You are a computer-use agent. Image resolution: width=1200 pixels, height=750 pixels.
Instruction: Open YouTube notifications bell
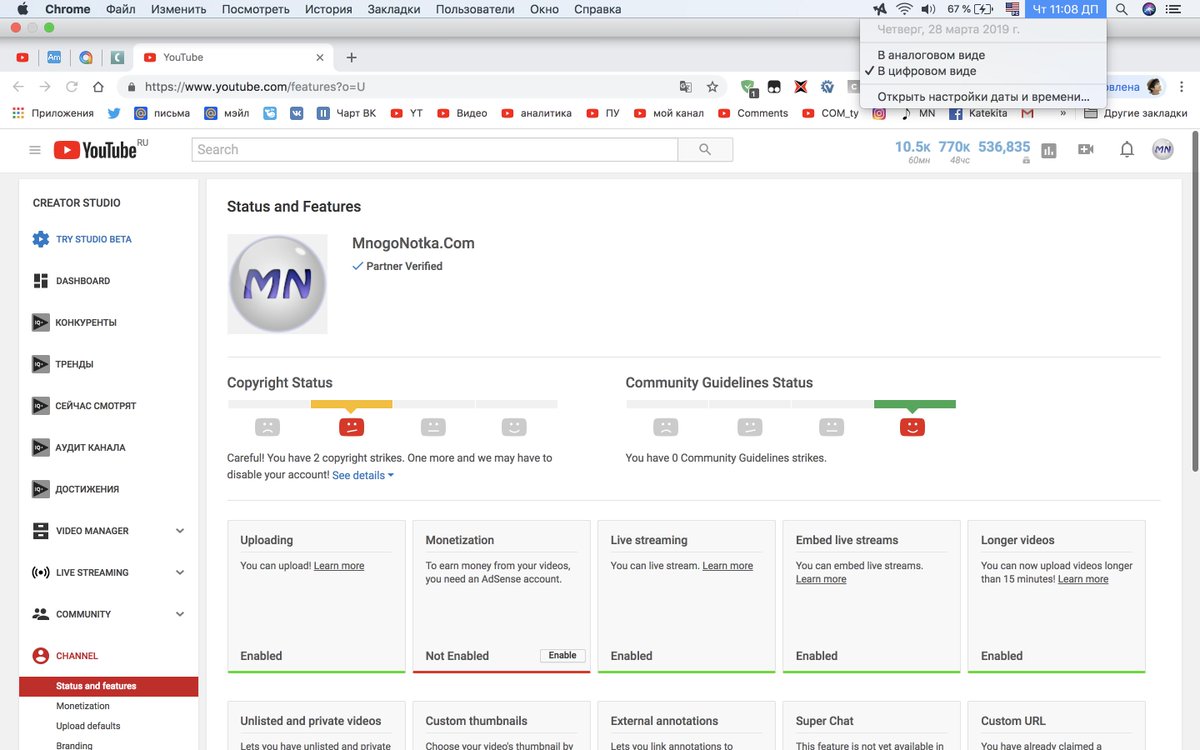(1127, 150)
